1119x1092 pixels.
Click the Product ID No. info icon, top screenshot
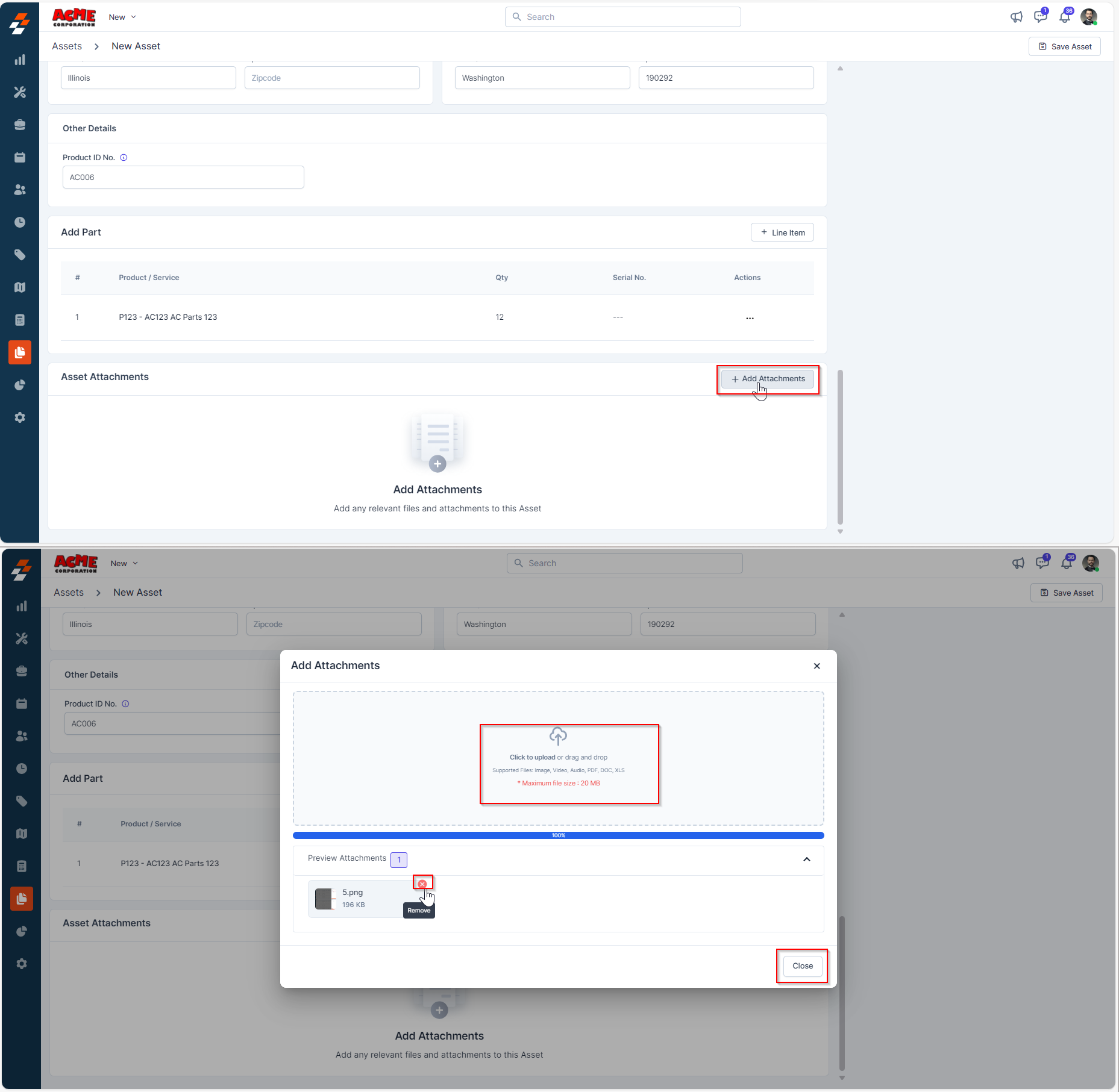124,158
